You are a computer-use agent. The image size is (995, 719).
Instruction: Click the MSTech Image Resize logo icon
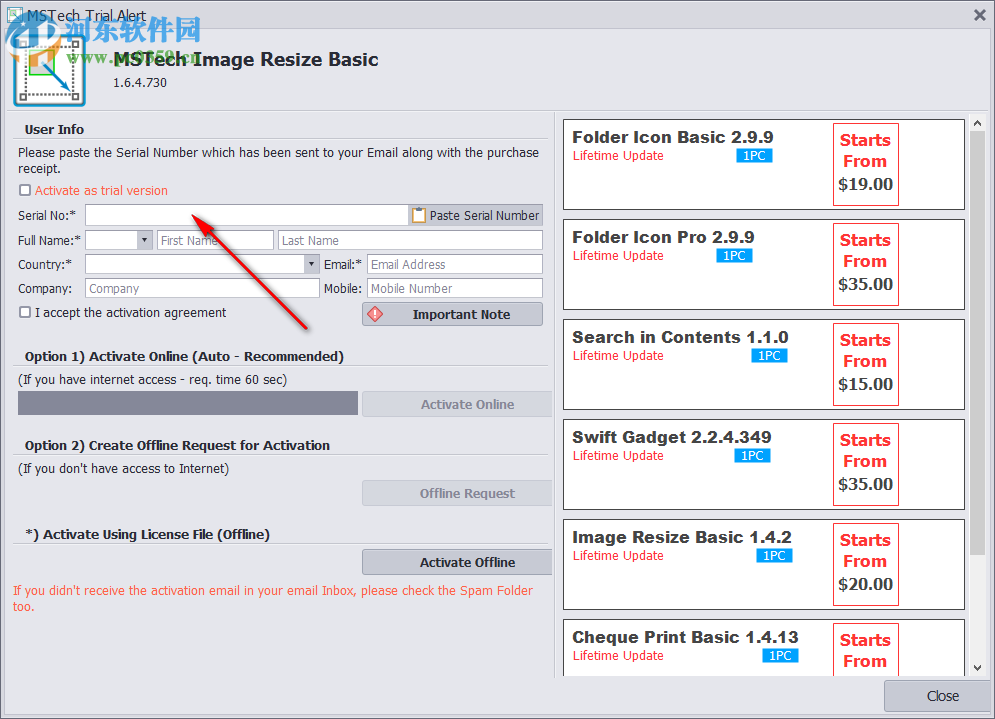(x=49, y=71)
